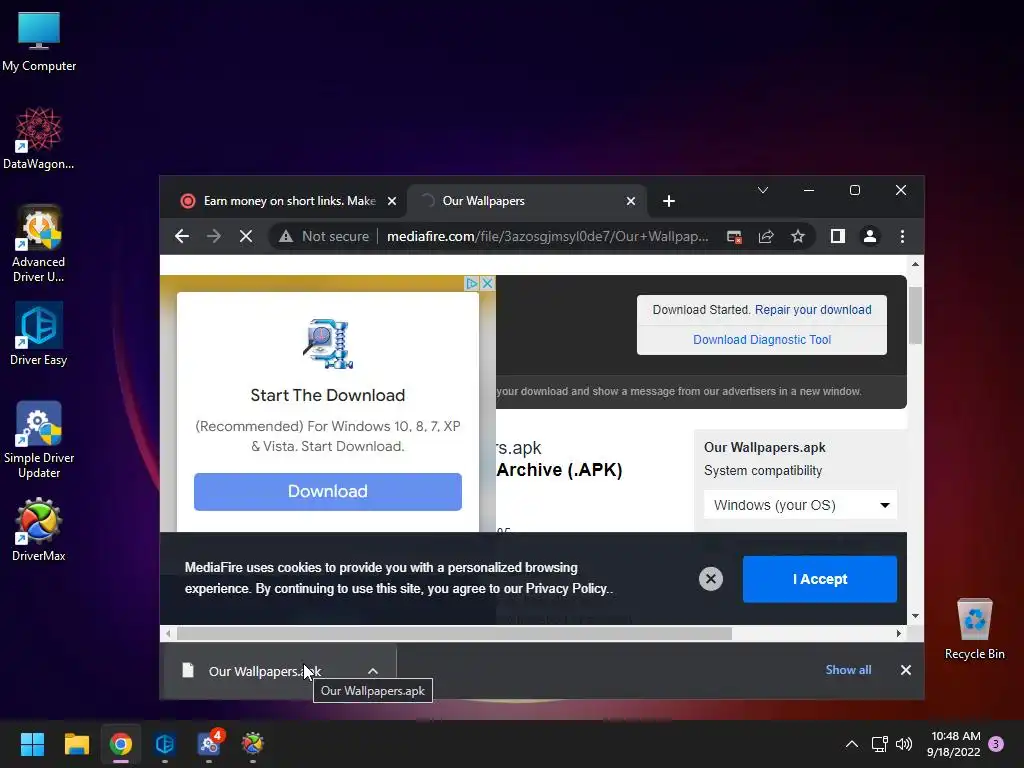Close the 'Our Wallpapers' tab
The image size is (1024, 768).
[x=631, y=201]
